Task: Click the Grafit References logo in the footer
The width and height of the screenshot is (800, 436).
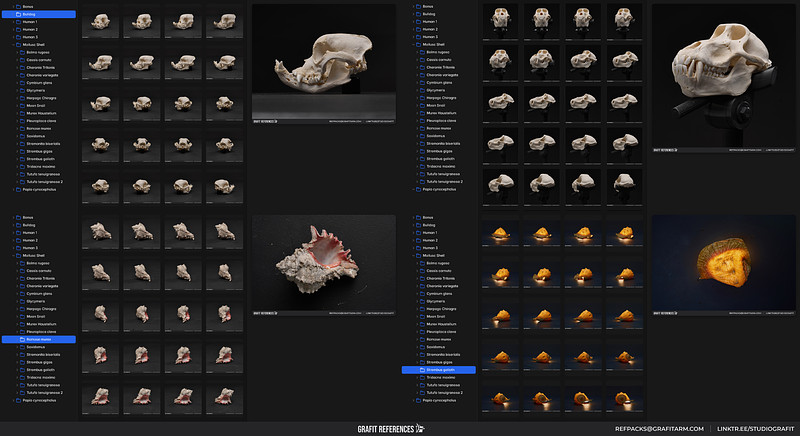Action: 391,429
